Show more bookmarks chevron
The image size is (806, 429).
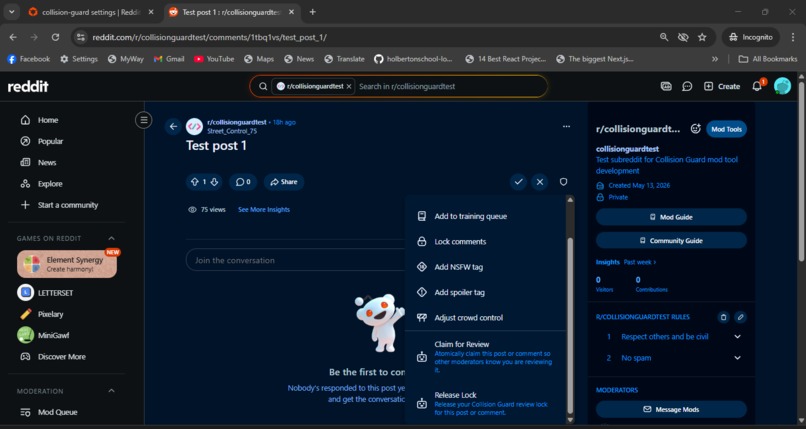[x=715, y=59]
